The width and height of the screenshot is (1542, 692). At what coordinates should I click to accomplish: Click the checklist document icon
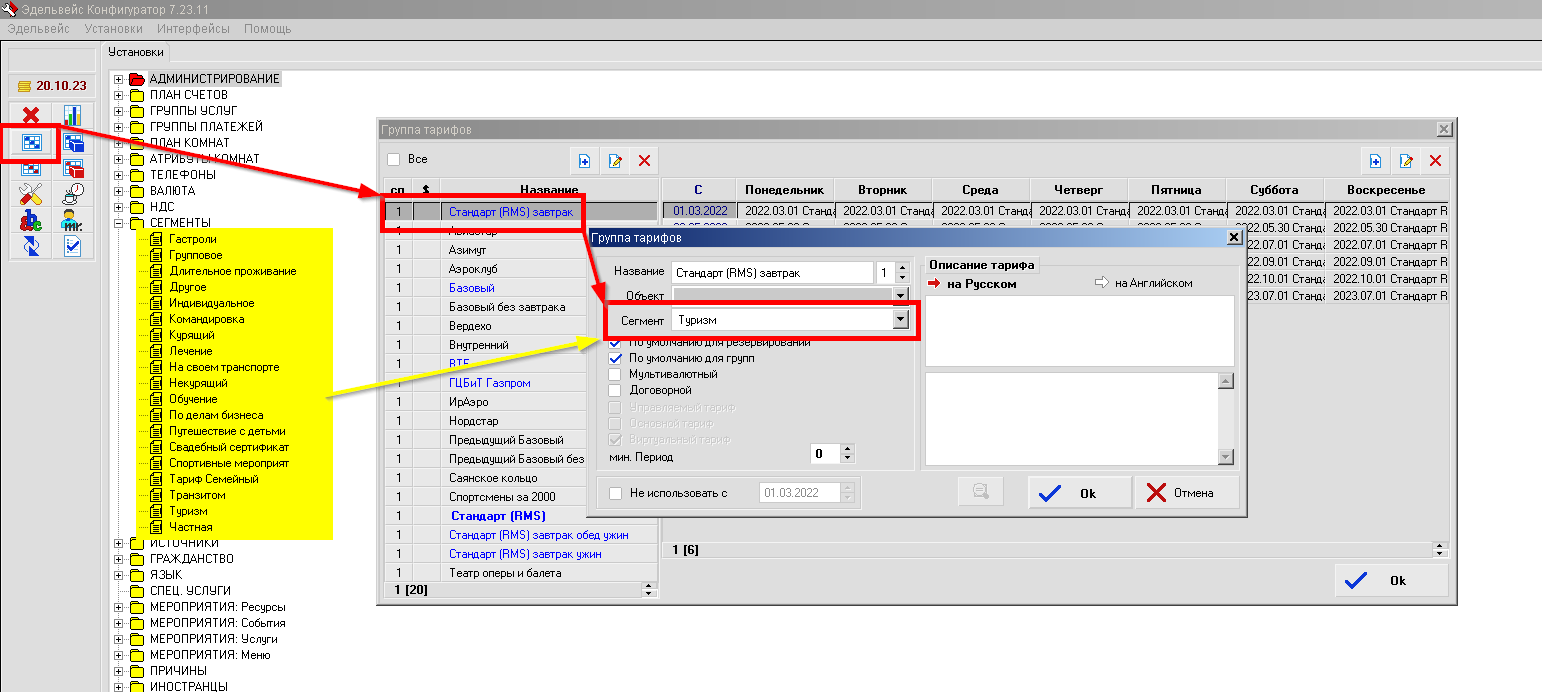pyautogui.click(x=73, y=246)
